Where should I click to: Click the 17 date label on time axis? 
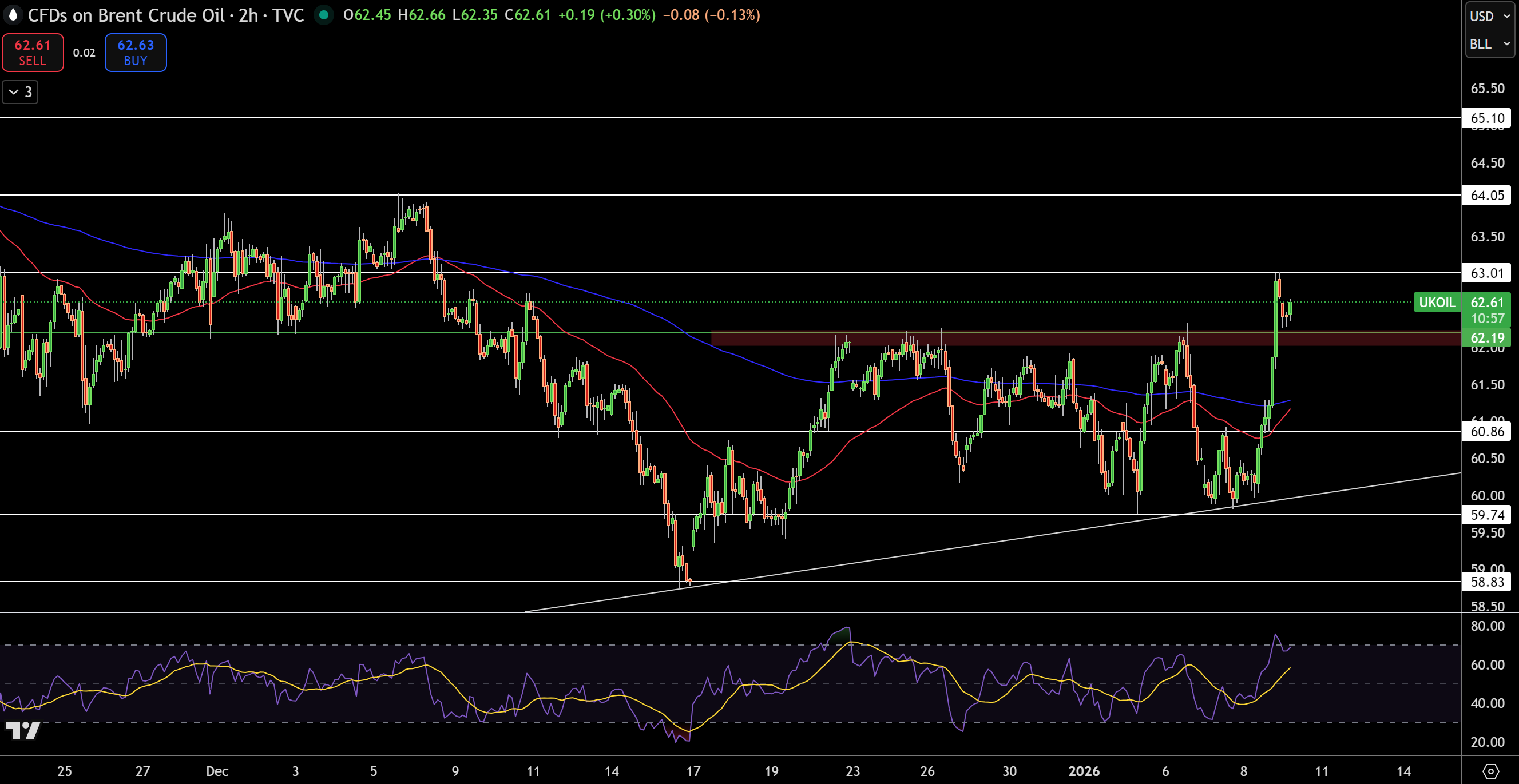coord(693,771)
